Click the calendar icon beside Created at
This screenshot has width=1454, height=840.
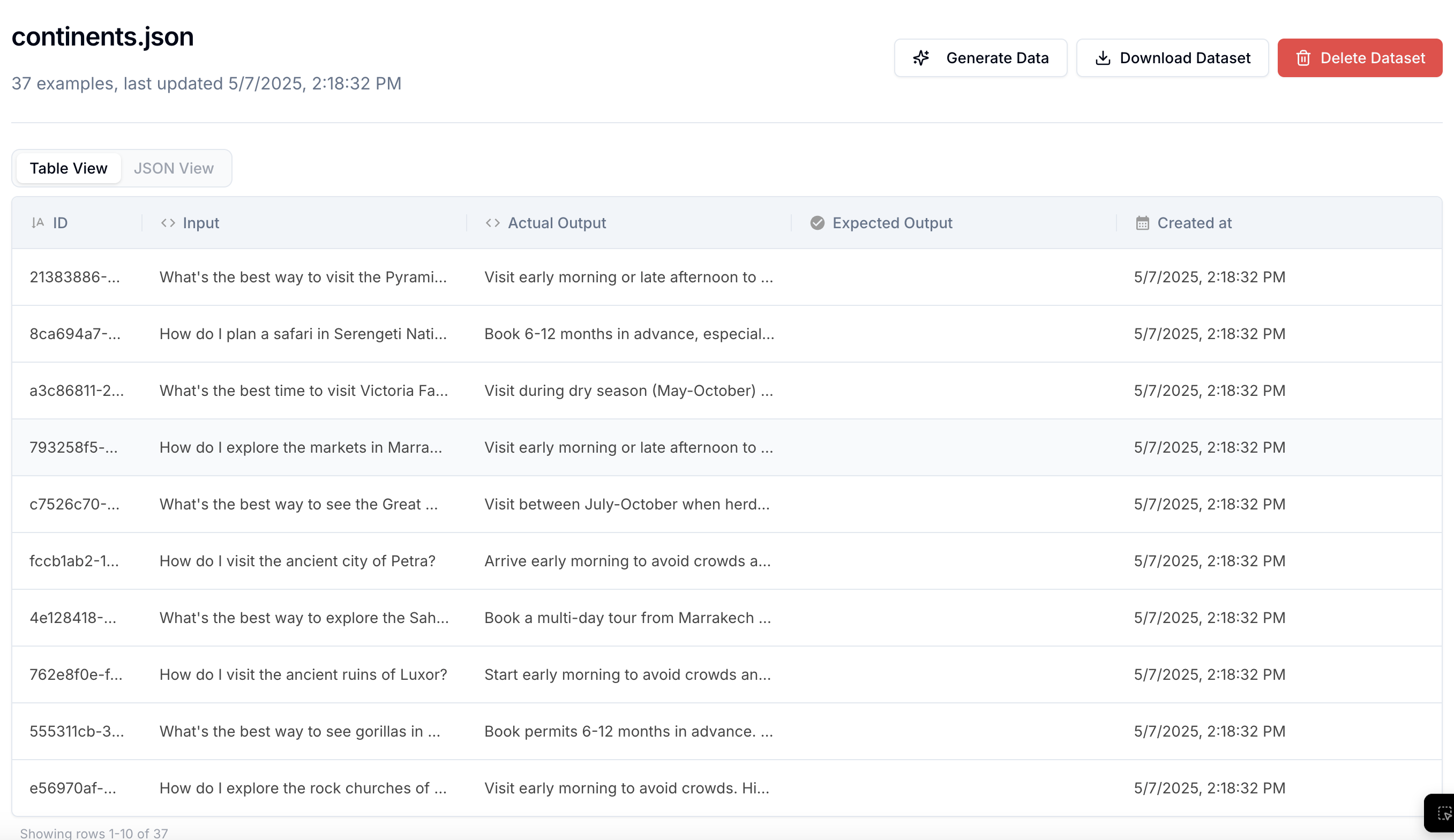1142,223
